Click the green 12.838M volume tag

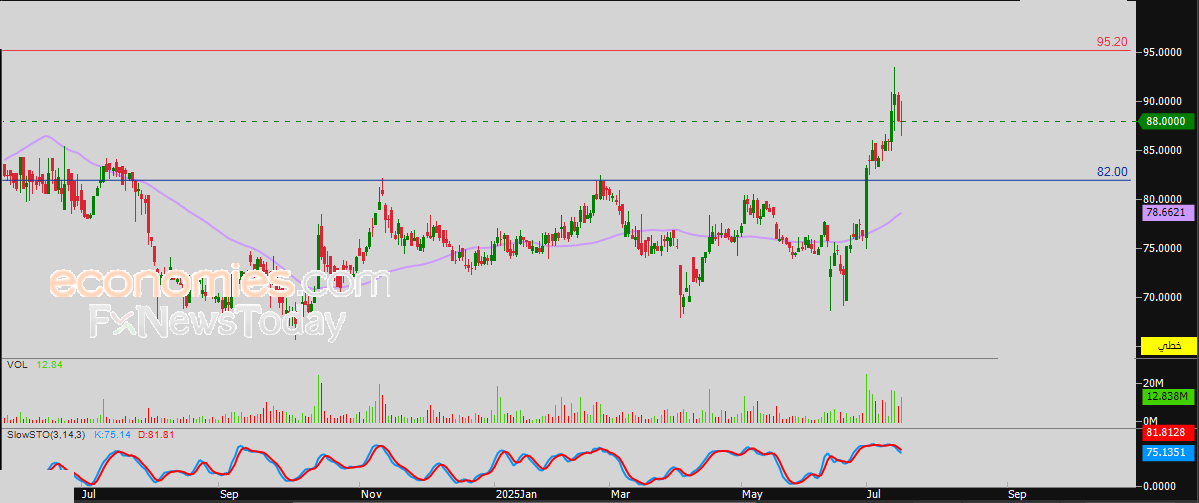(x=1167, y=397)
